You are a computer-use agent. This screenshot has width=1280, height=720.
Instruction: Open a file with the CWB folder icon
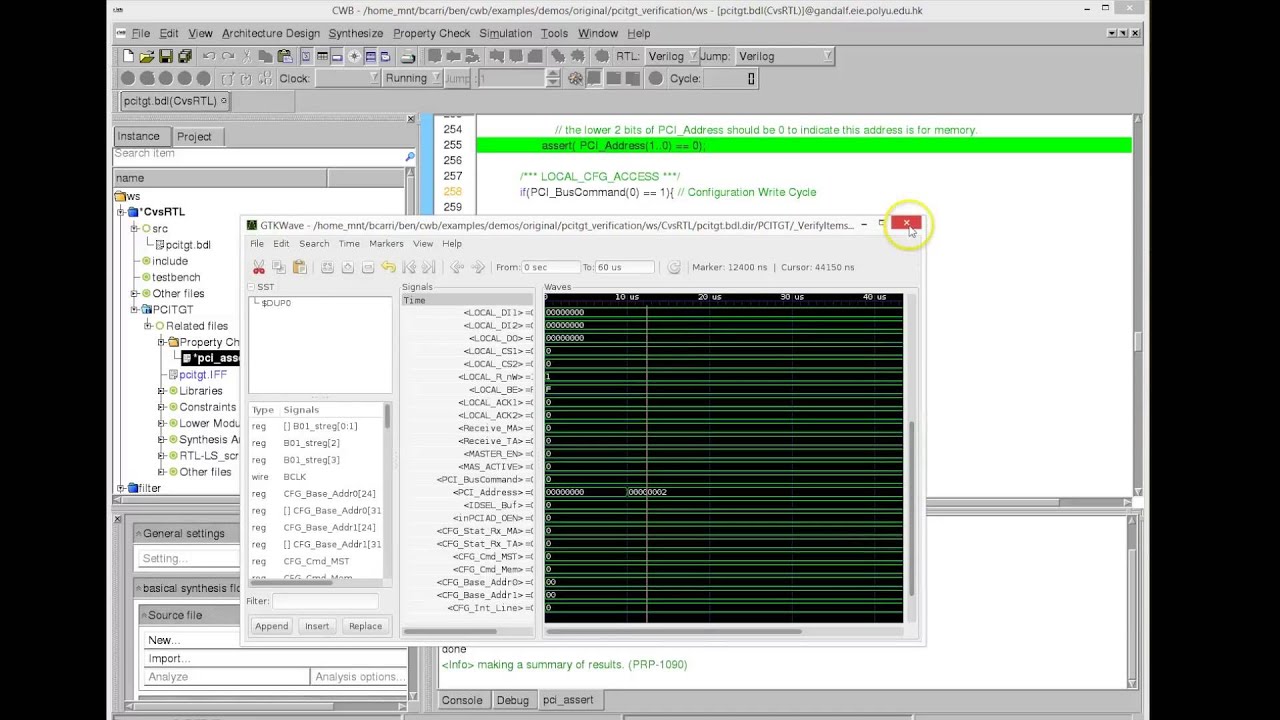(146, 56)
